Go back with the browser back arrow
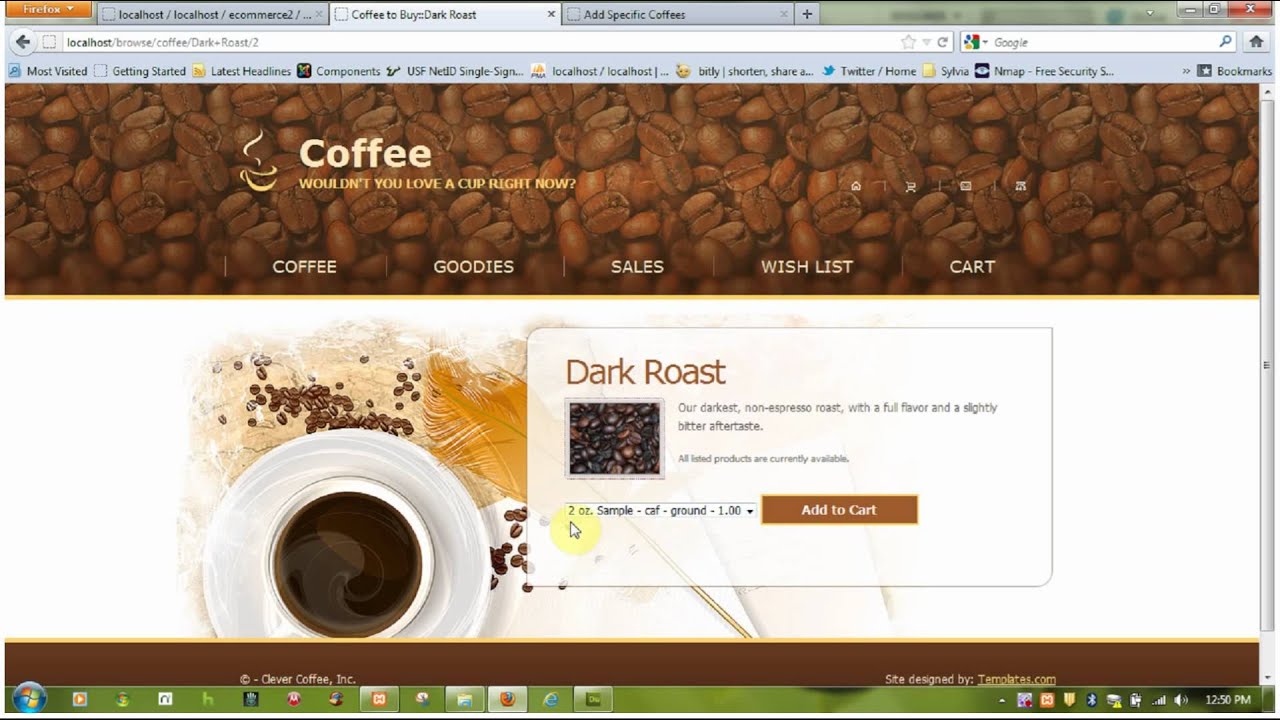The width and height of the screenshot is (1280, 720). click(23, 42)
